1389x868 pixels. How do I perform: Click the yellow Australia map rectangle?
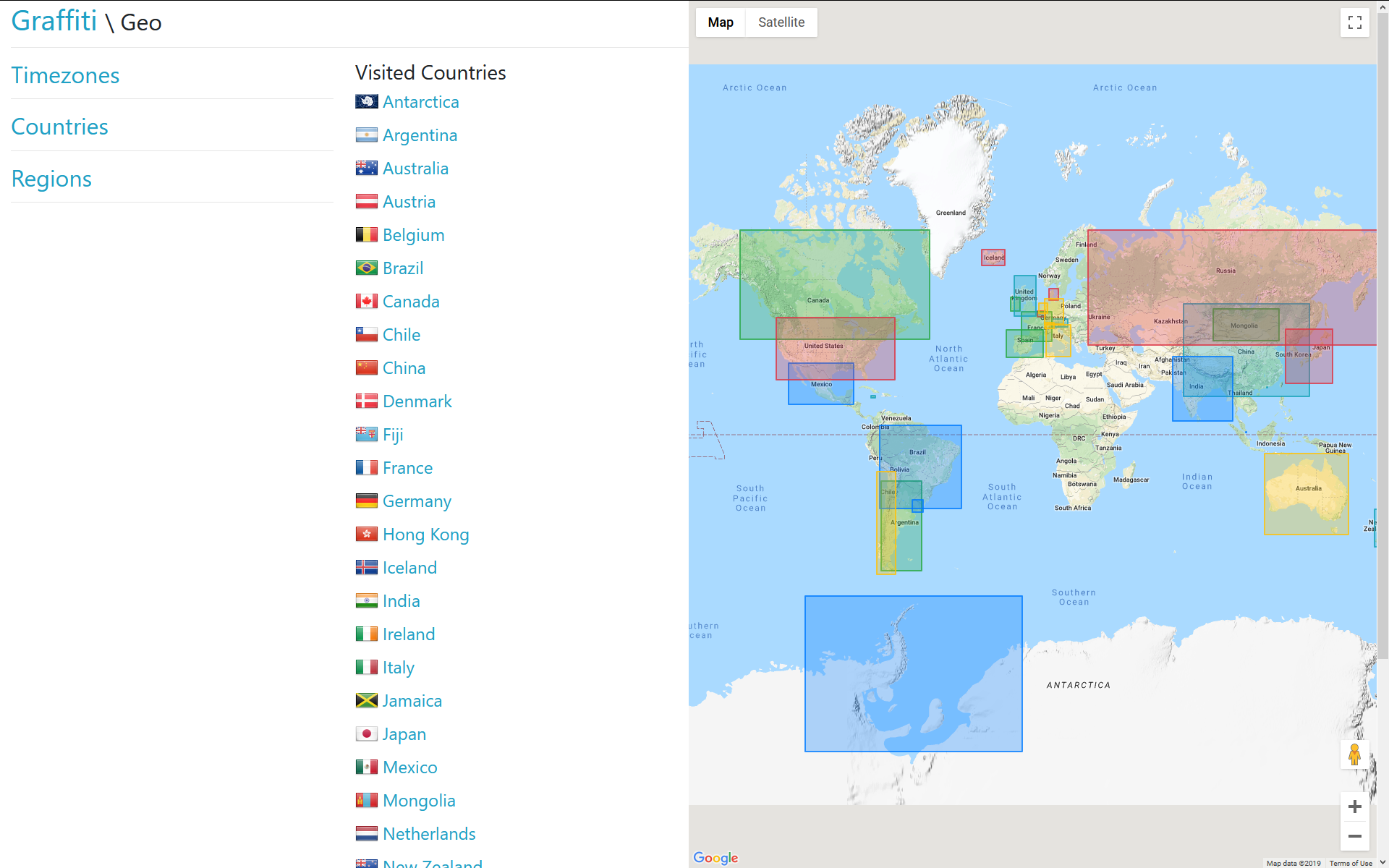pos(1306,494)
